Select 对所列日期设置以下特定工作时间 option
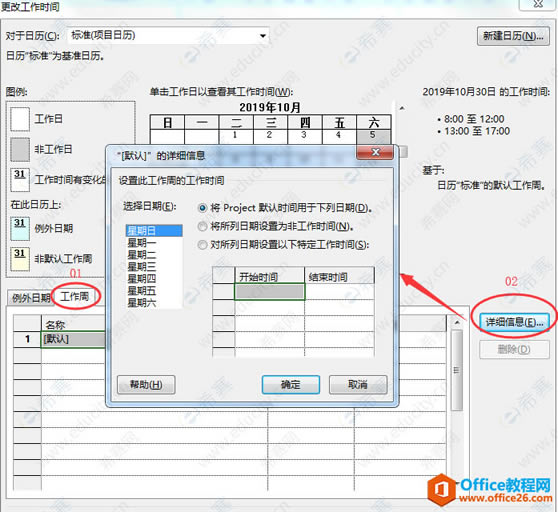 (202, 245)
